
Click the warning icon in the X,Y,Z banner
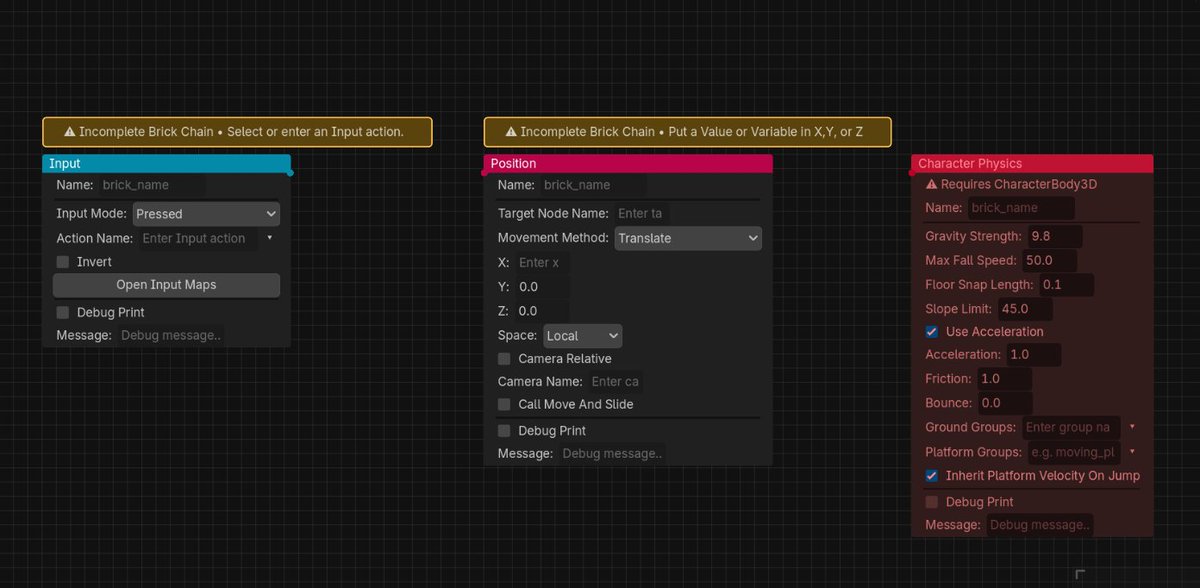click(x=511, y=132)
